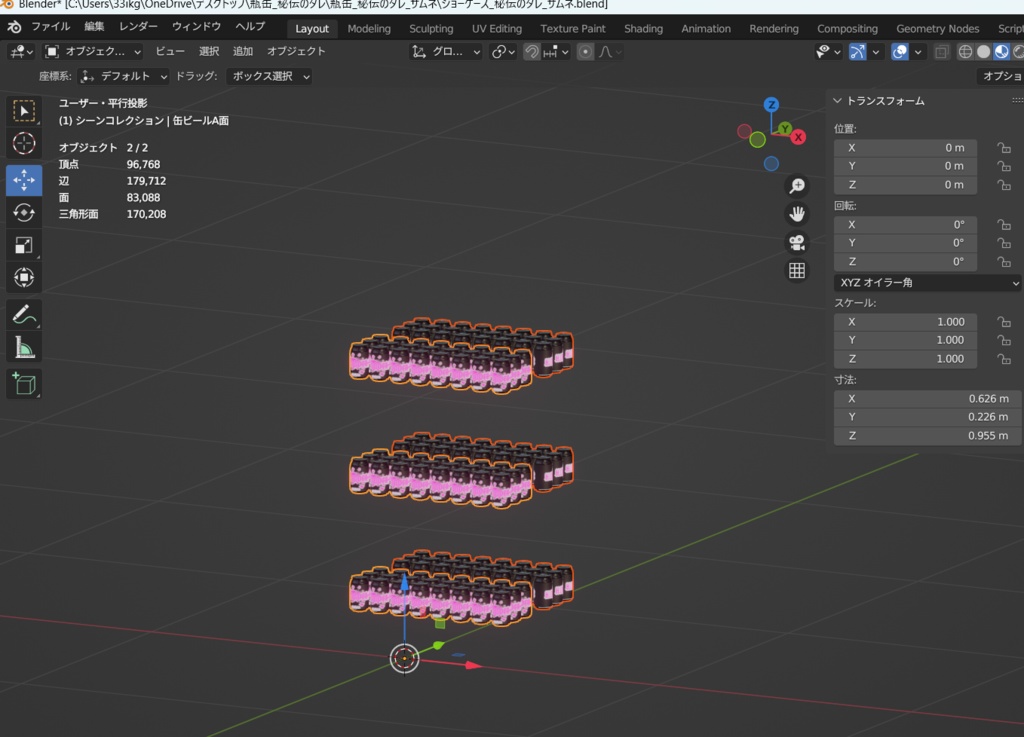This screenshot has height=737, width=1024.
Task: Toggle proportional editing
Action: point(586,52)
